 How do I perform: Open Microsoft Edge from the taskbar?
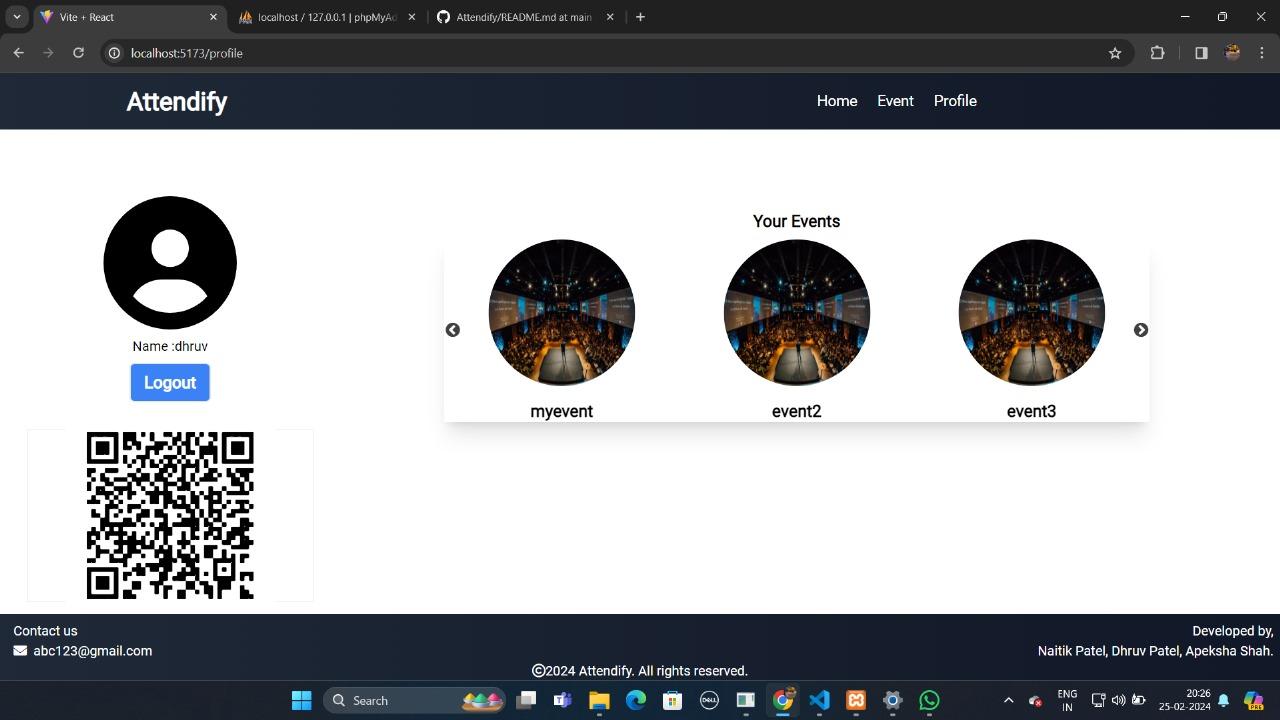tap(636, 700)
